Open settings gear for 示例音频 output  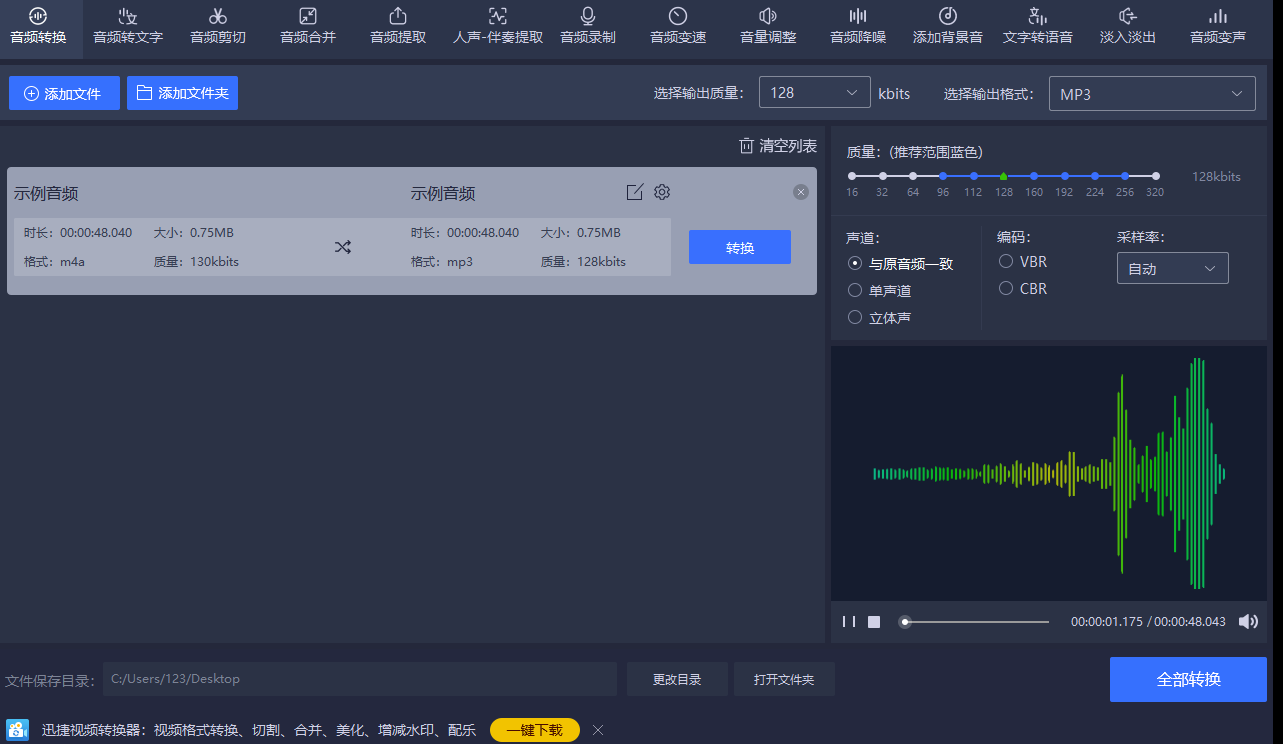[x=662, y=192]
